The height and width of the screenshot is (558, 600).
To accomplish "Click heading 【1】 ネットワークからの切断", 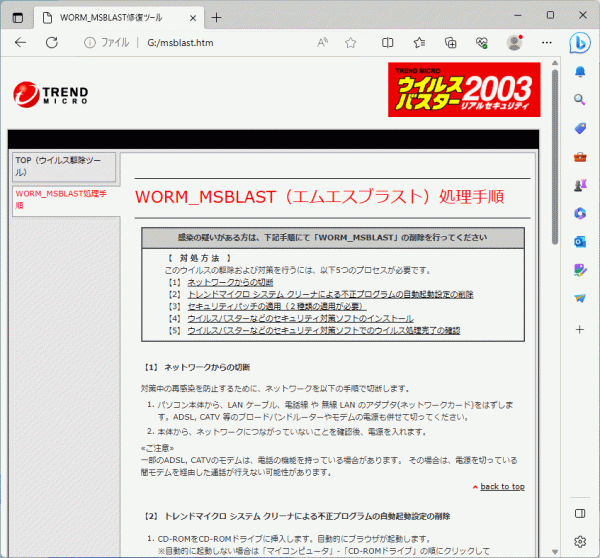I will point(197,367).
